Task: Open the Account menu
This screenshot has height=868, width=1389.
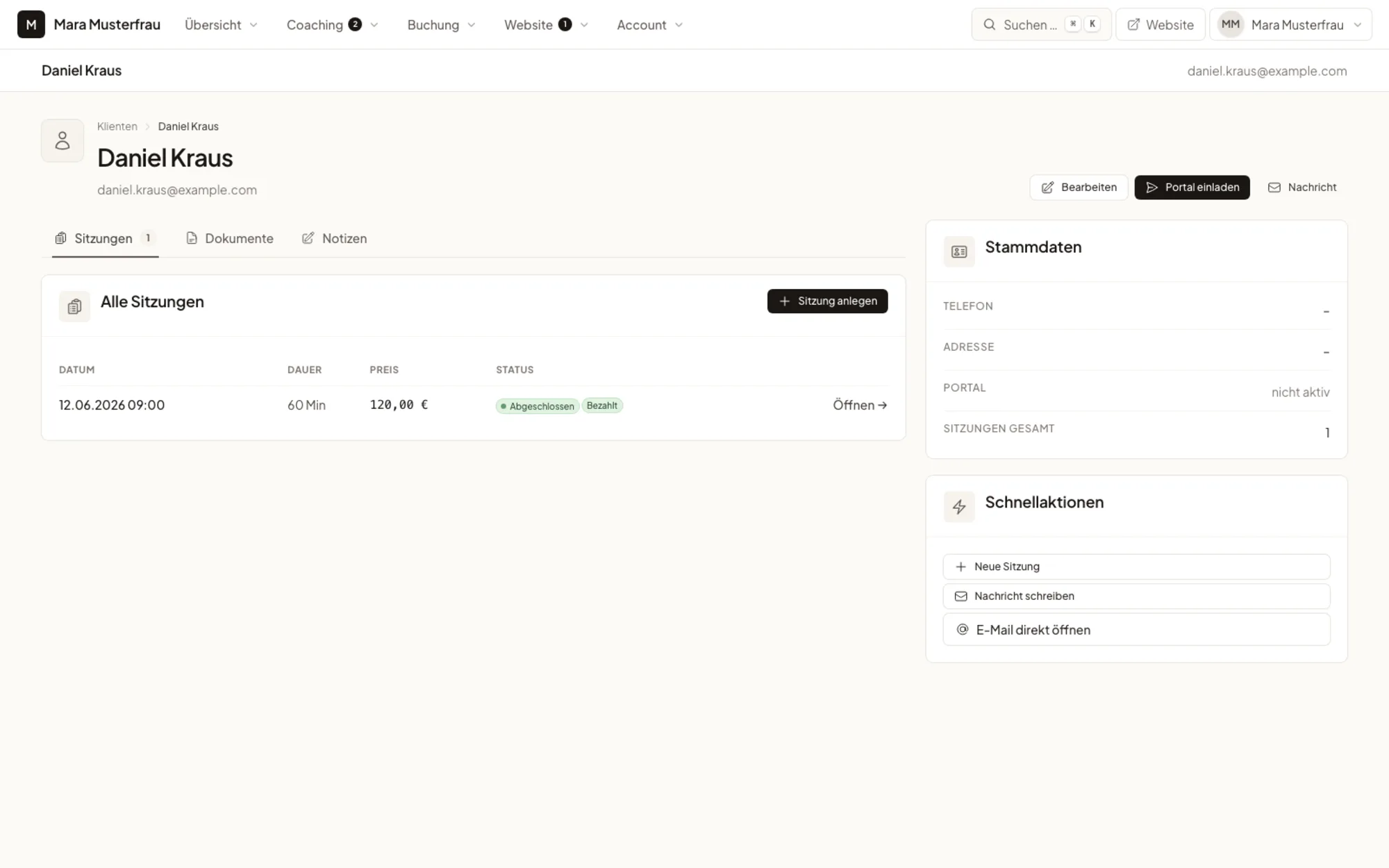Action: click(649, 25)
